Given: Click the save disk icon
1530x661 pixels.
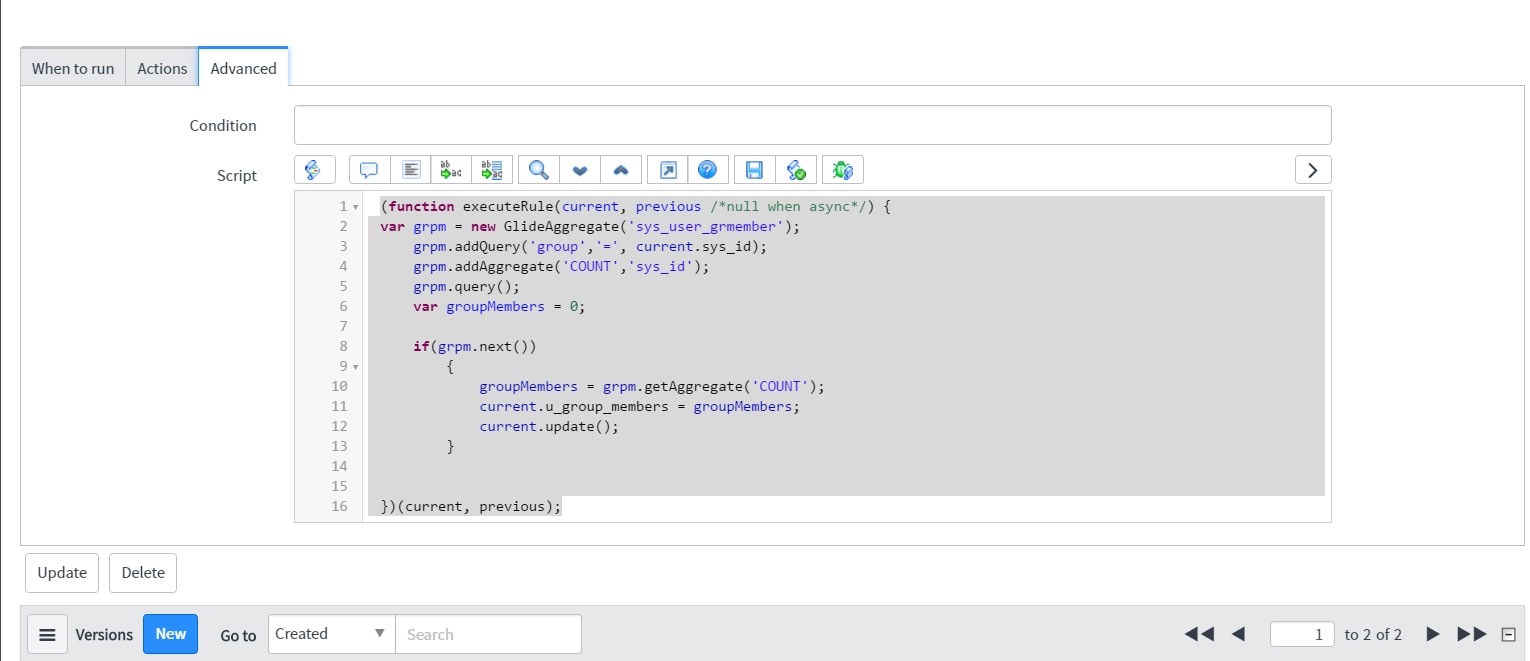Looking at the screenshot, I should point(755,170).
